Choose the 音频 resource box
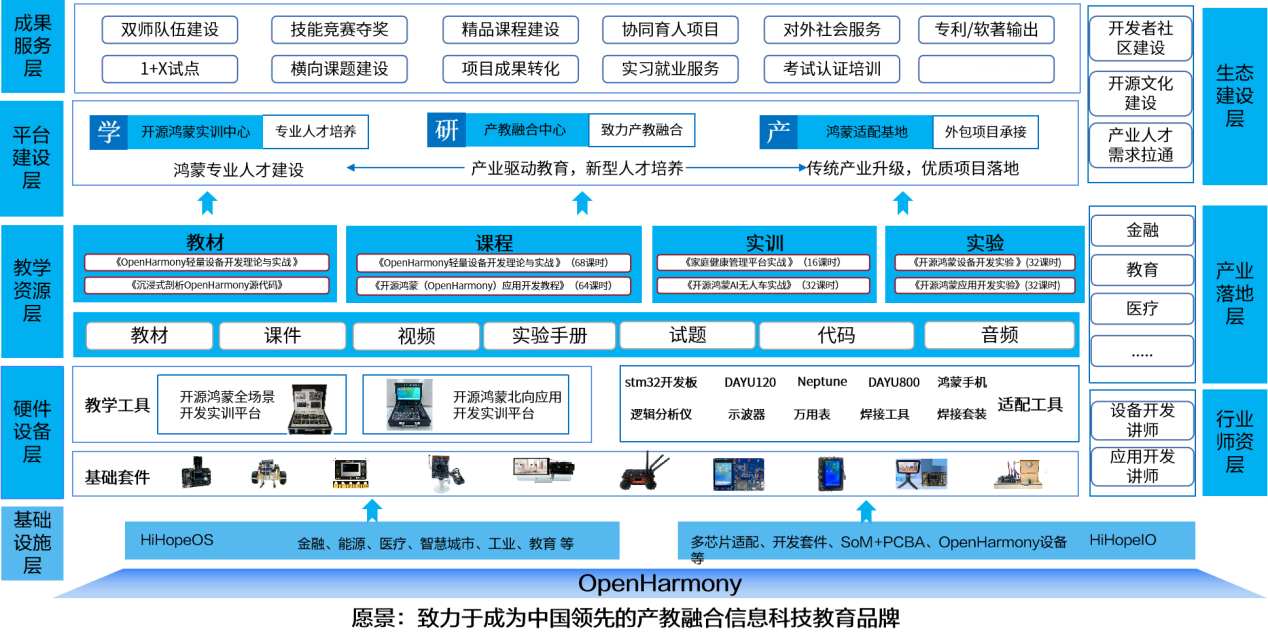1268x640 pixels. [x=1000, y=336]
